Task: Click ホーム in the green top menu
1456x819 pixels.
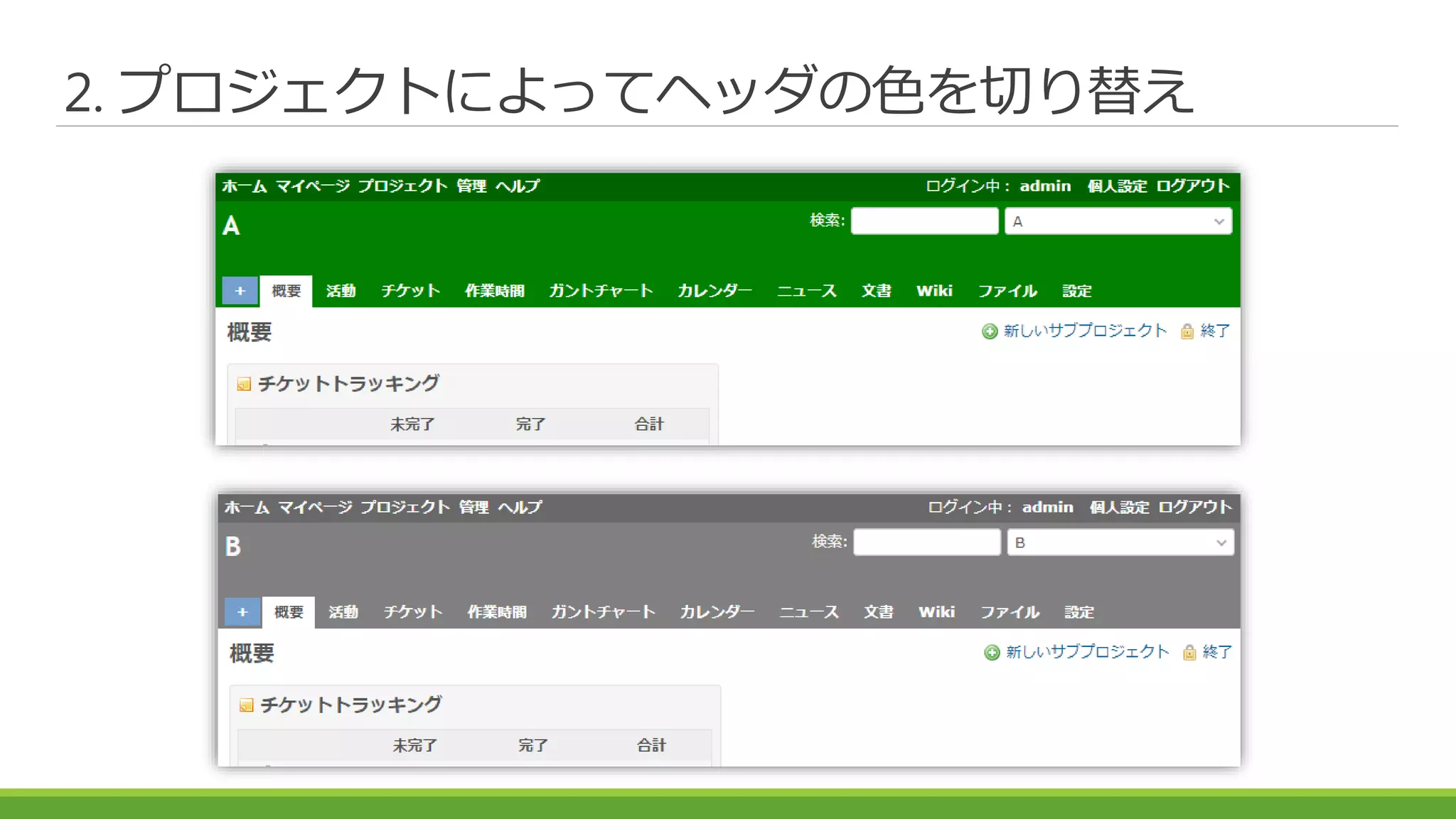Action: click(x=245, y=186)
